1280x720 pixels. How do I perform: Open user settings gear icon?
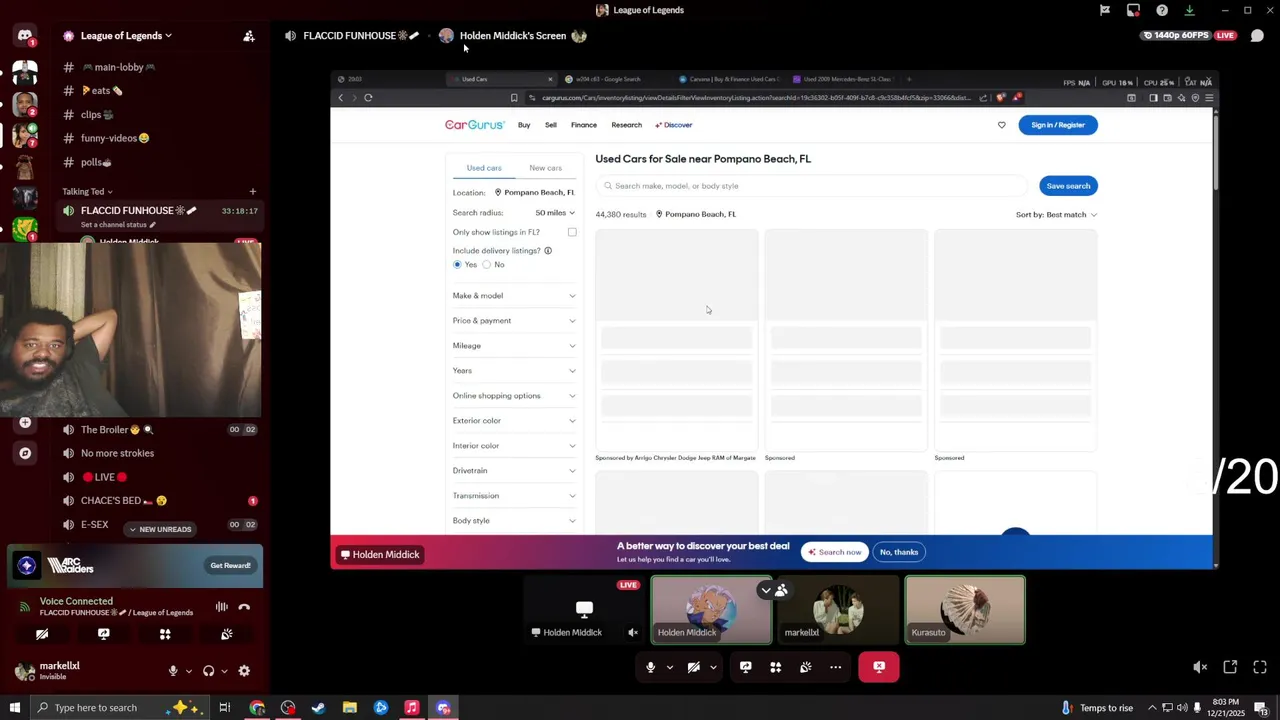coord(244,671)
